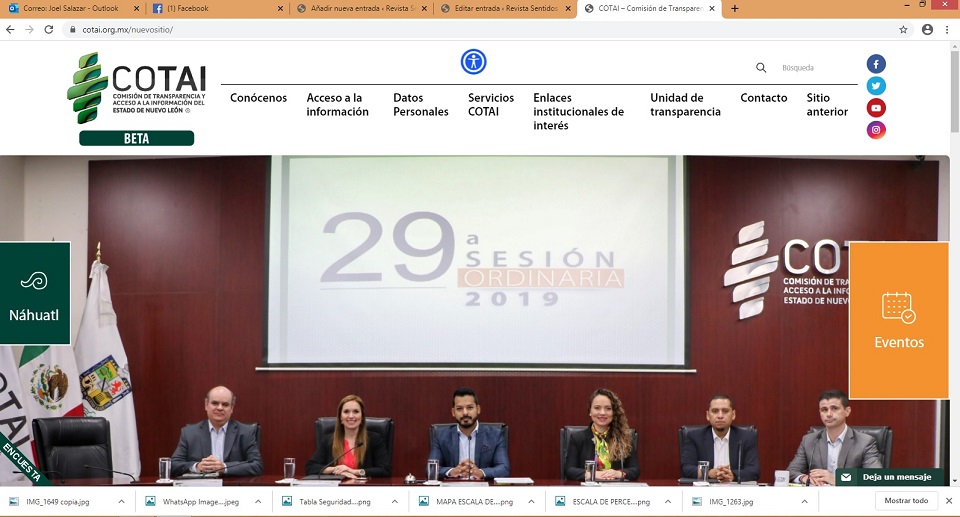Viewport: 960px width, 517px height.
Task: Open the COTAI Twitter page icon
Action: (x=876, y=86)
